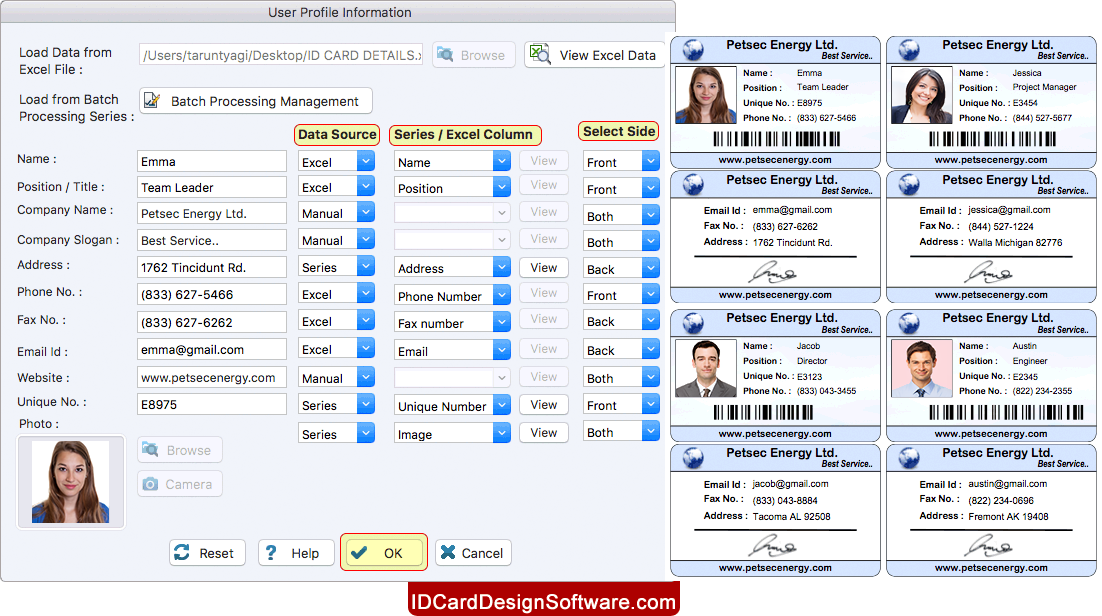Click View Excel Data button
Screen dimensions: 1102x616
(595, 55)
